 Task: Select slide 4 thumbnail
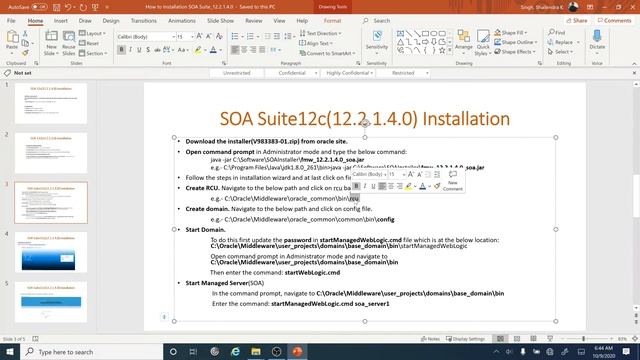(51, 252)
